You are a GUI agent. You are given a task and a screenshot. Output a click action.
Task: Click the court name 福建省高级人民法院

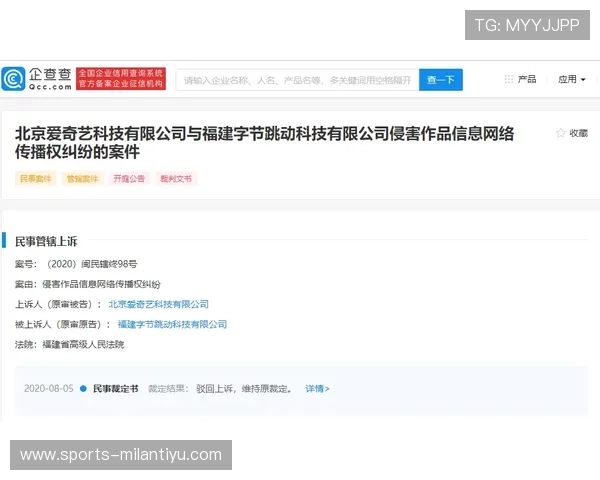83,344
